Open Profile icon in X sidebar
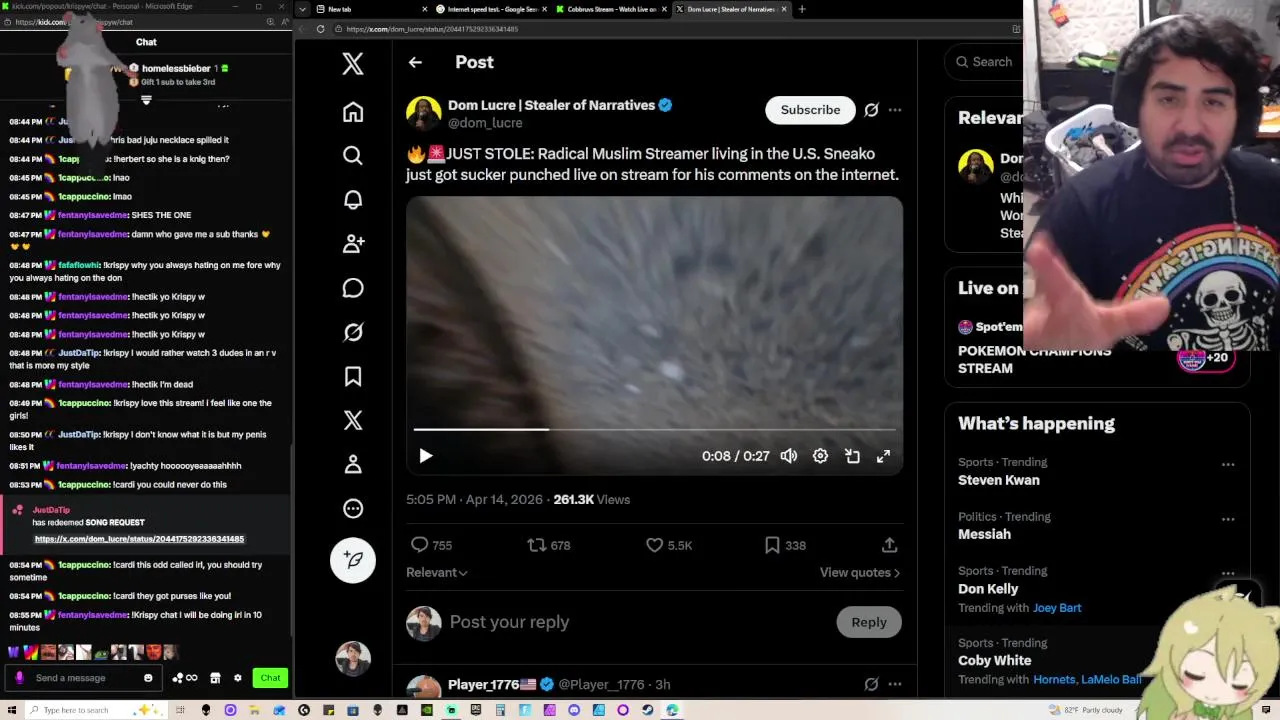Image resolution: width=1280 pixels, height=720 pixels. pyautogui.click(x=353, y=464)
